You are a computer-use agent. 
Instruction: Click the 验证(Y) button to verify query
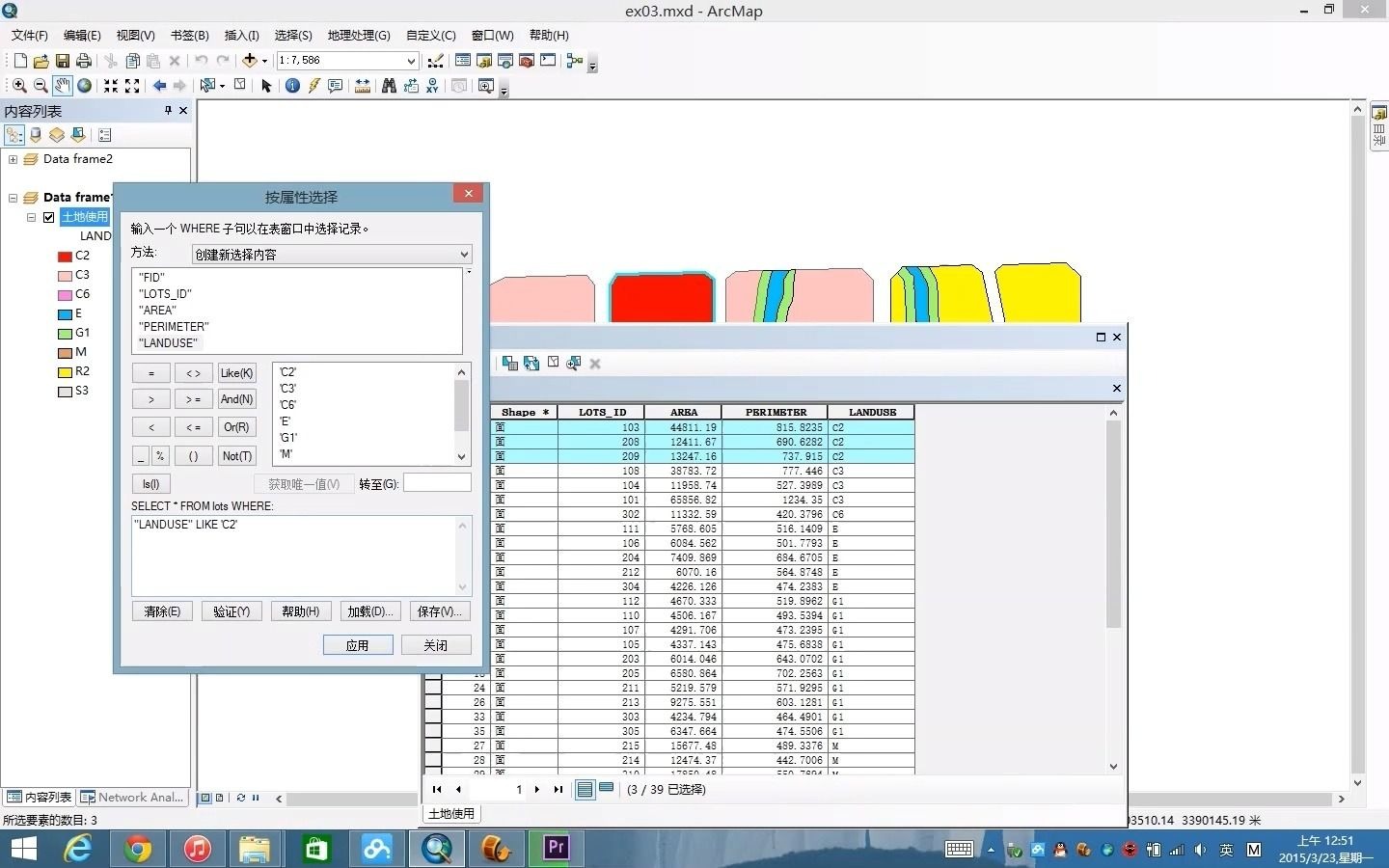(231, 610)
